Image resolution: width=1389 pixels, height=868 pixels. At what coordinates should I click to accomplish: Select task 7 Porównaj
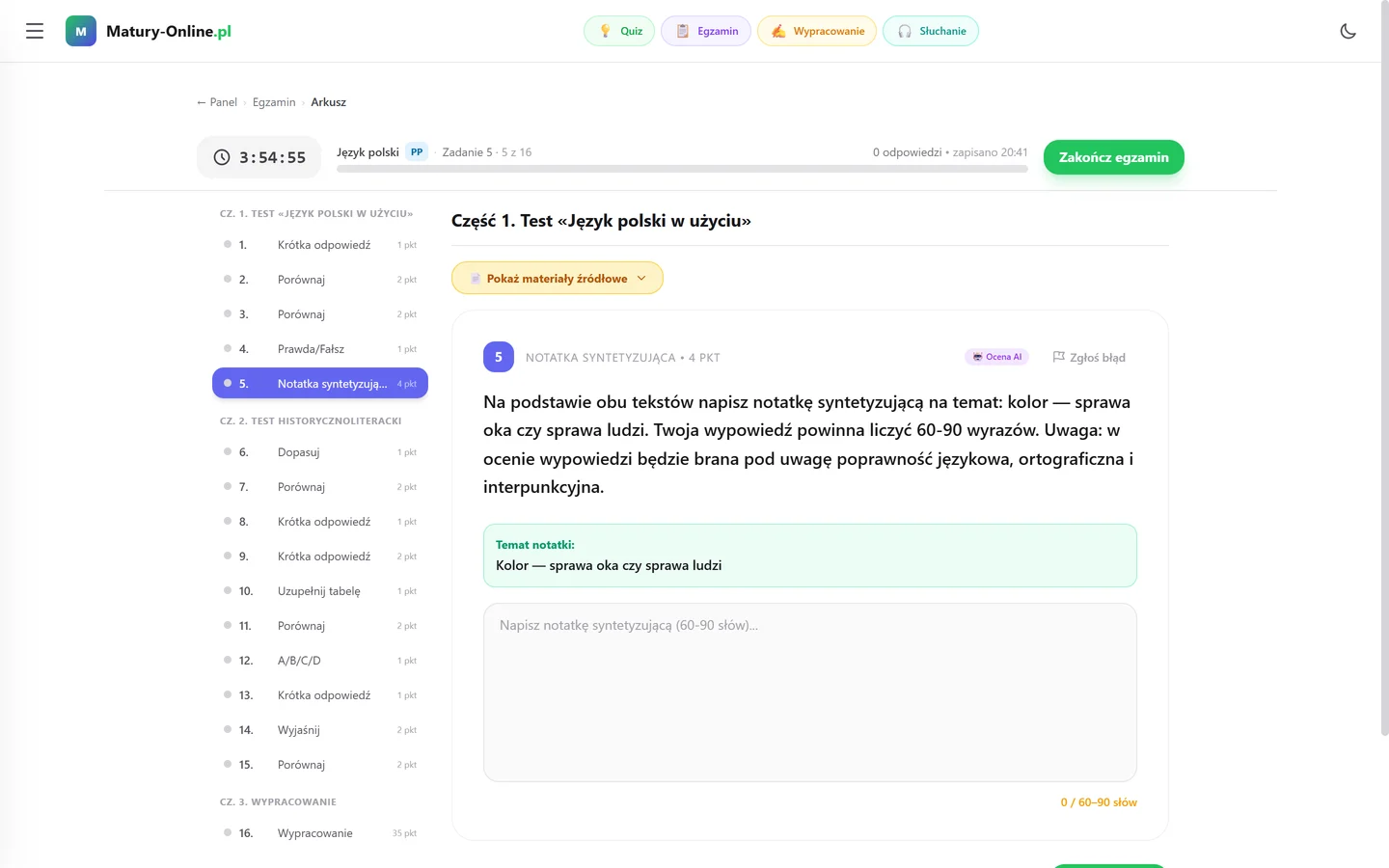tap(320, 487)
